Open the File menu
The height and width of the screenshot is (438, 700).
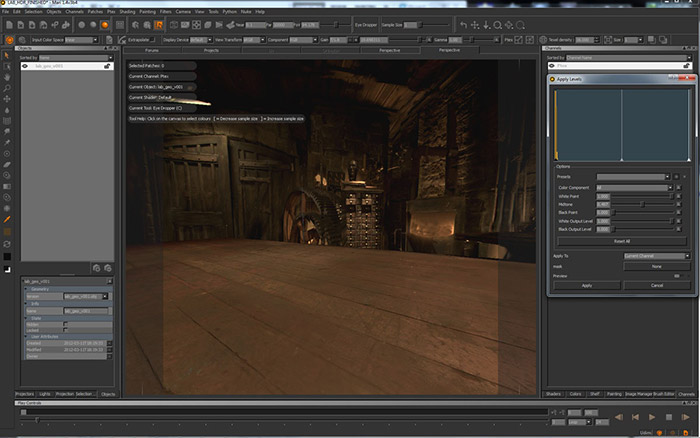(x=5, y=12)
